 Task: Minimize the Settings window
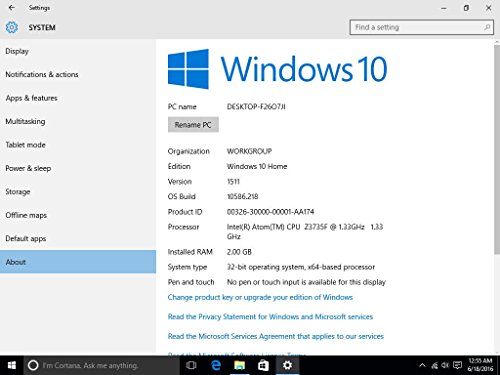(x=444, y=8)
